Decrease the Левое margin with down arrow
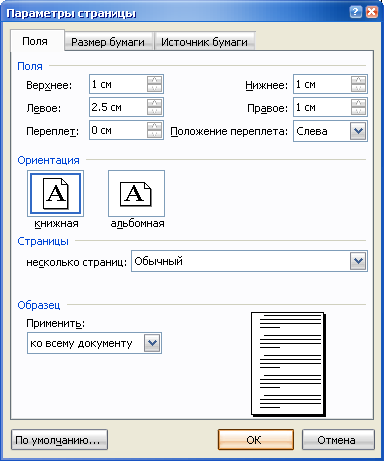Image resolution: width=384 pixels, height=461 pixels. pyautogui.click(x=154, y=111)
